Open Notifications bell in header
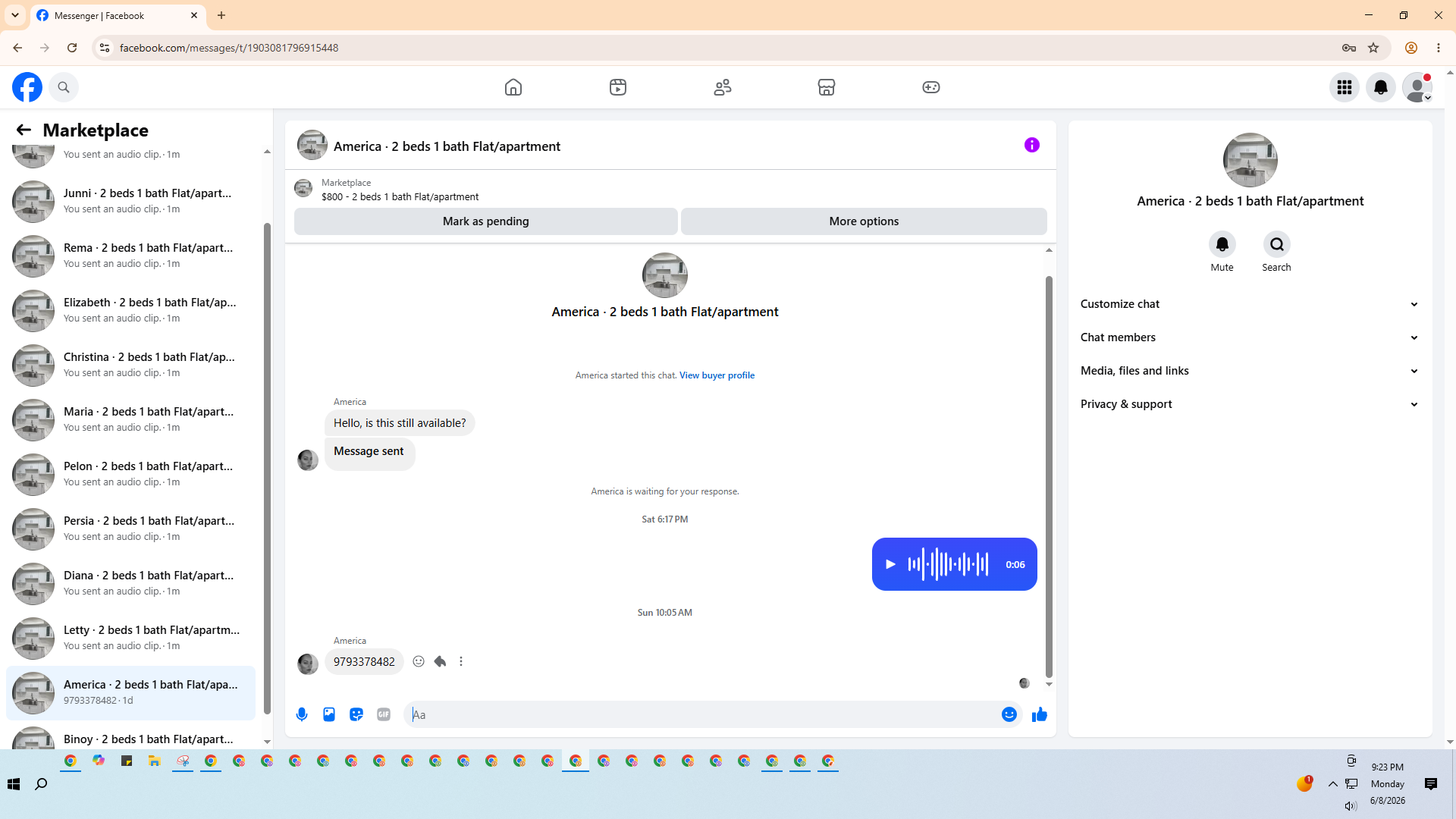 pos(1381,87)
